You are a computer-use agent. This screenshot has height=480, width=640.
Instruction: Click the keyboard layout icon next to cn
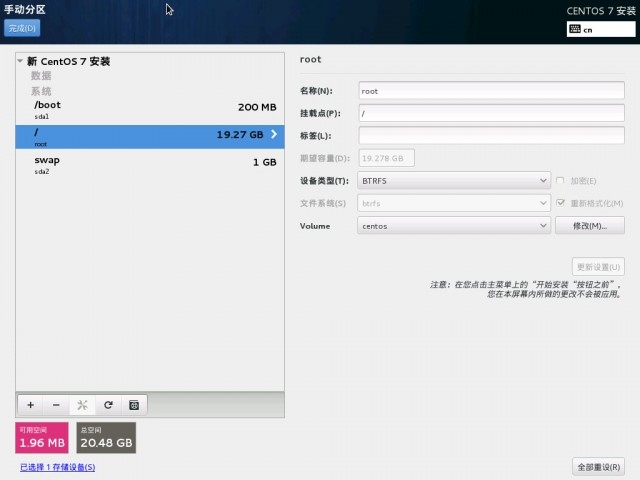pos(575,29)
